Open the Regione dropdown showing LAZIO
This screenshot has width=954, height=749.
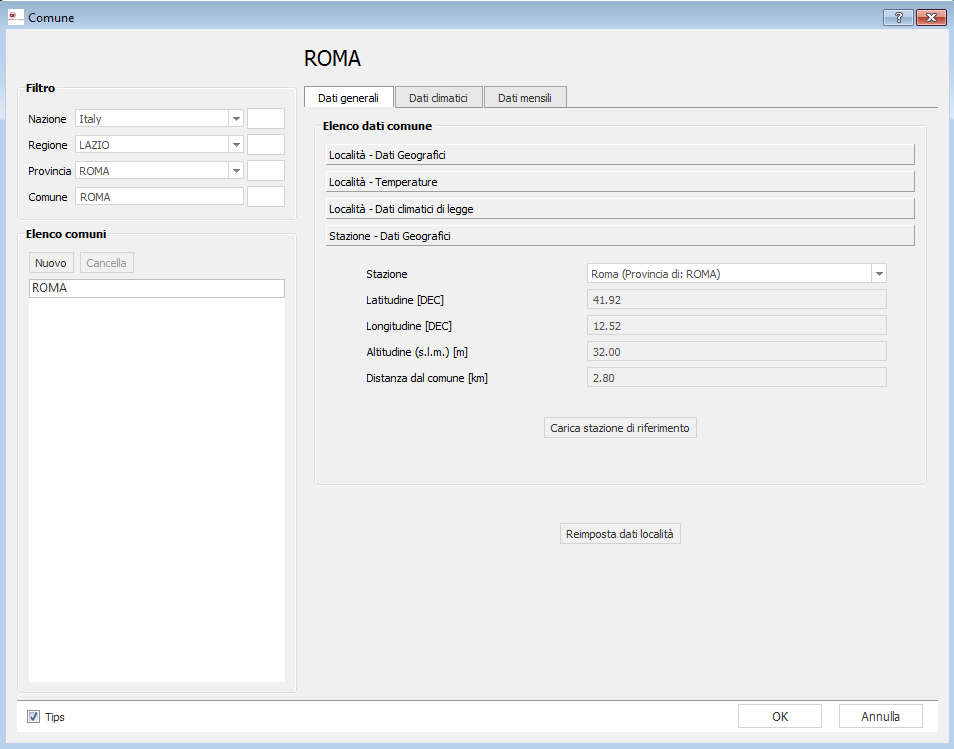click(236, 145)
